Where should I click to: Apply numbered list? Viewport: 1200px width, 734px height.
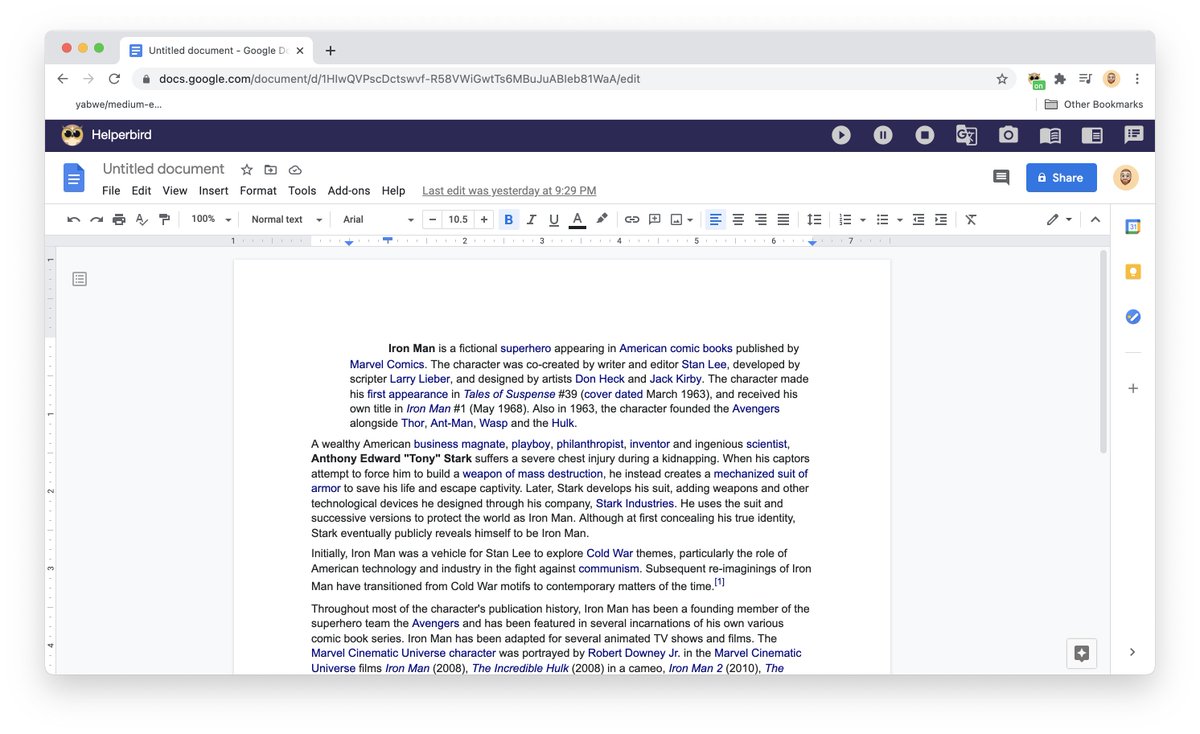tap(846, 220)
